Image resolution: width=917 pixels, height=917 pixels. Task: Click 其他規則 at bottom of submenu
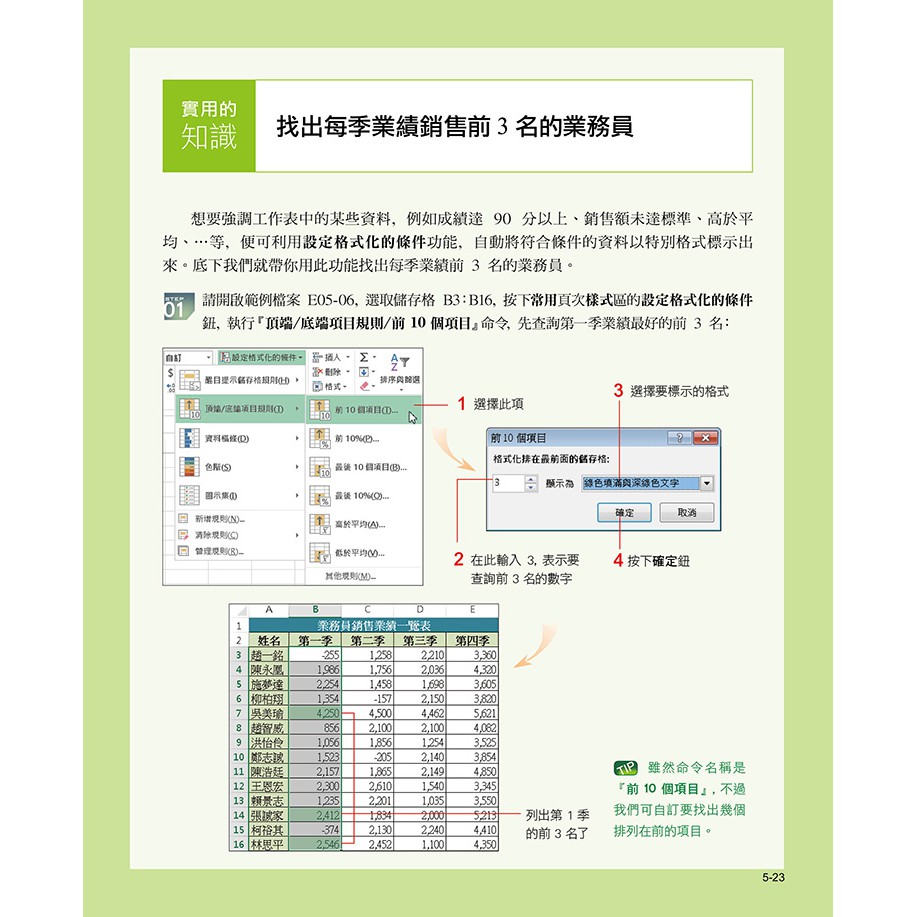tap(350, 576)
